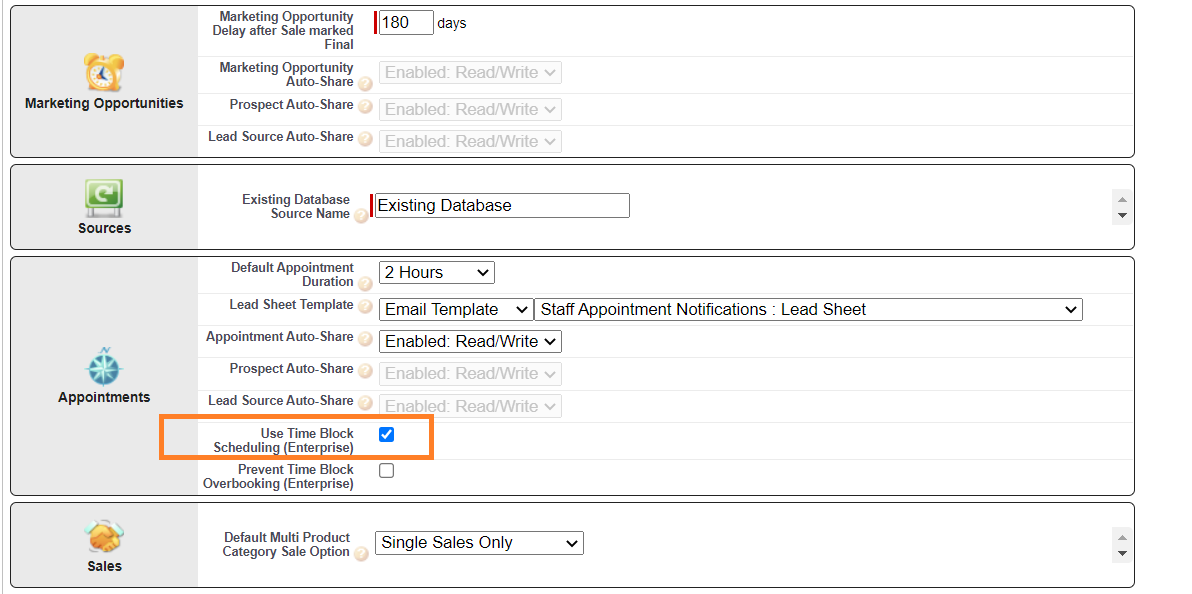Open the Default Appointment Duration dropdown
The image size is (1192, 594).
tap(436, 272)
